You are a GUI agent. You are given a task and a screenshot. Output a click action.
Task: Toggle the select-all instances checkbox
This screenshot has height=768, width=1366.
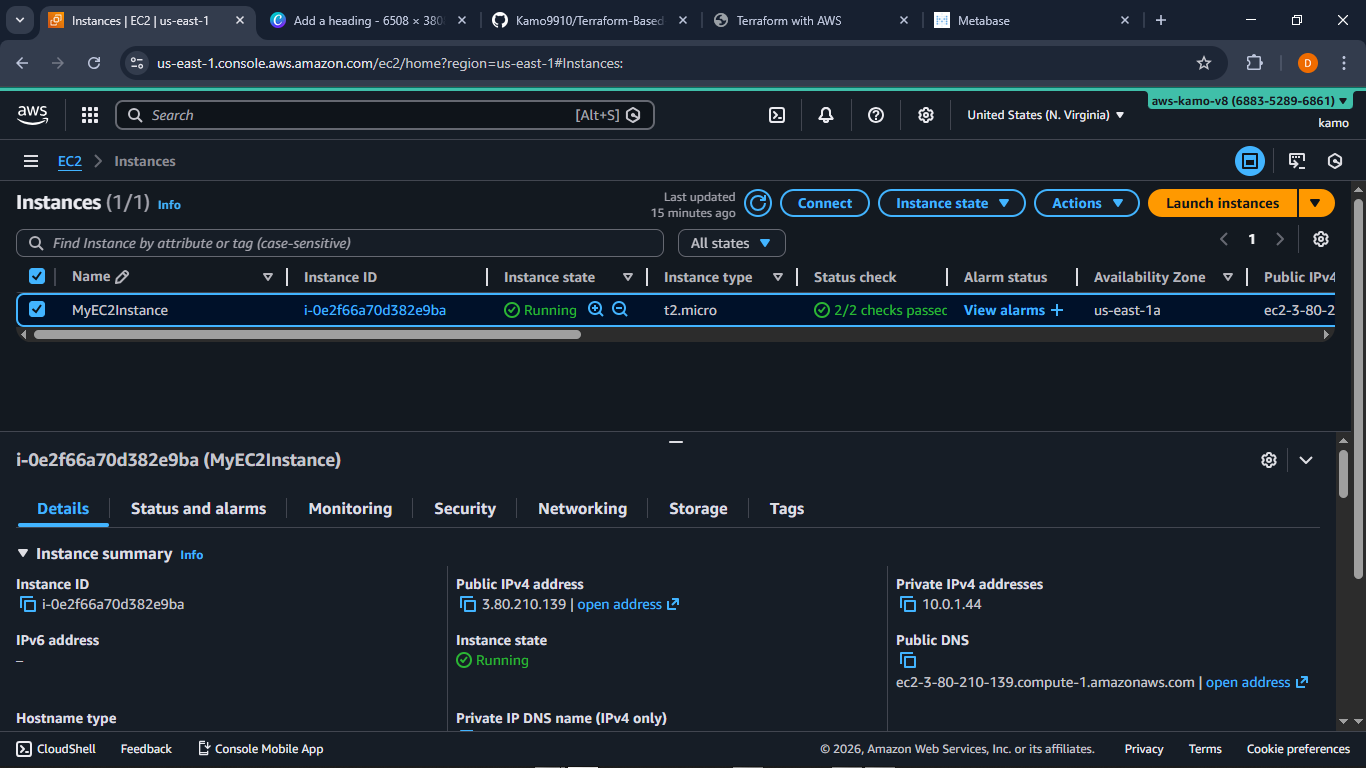click(x=37, y=277)
